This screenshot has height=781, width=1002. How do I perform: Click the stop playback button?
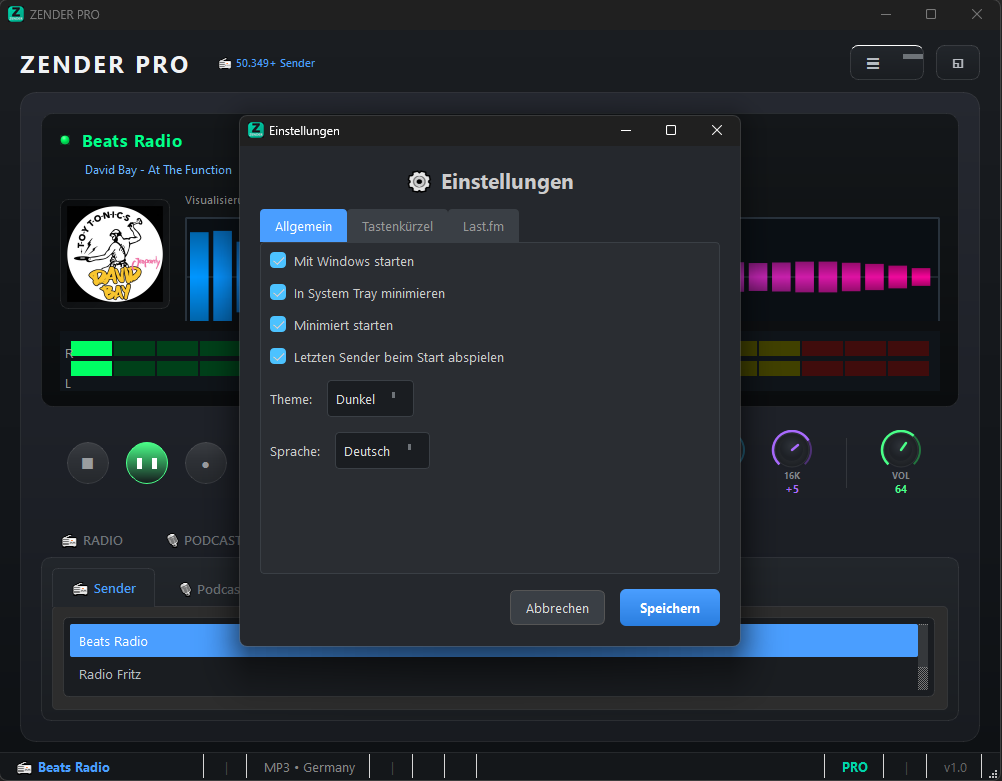point(88,464)
